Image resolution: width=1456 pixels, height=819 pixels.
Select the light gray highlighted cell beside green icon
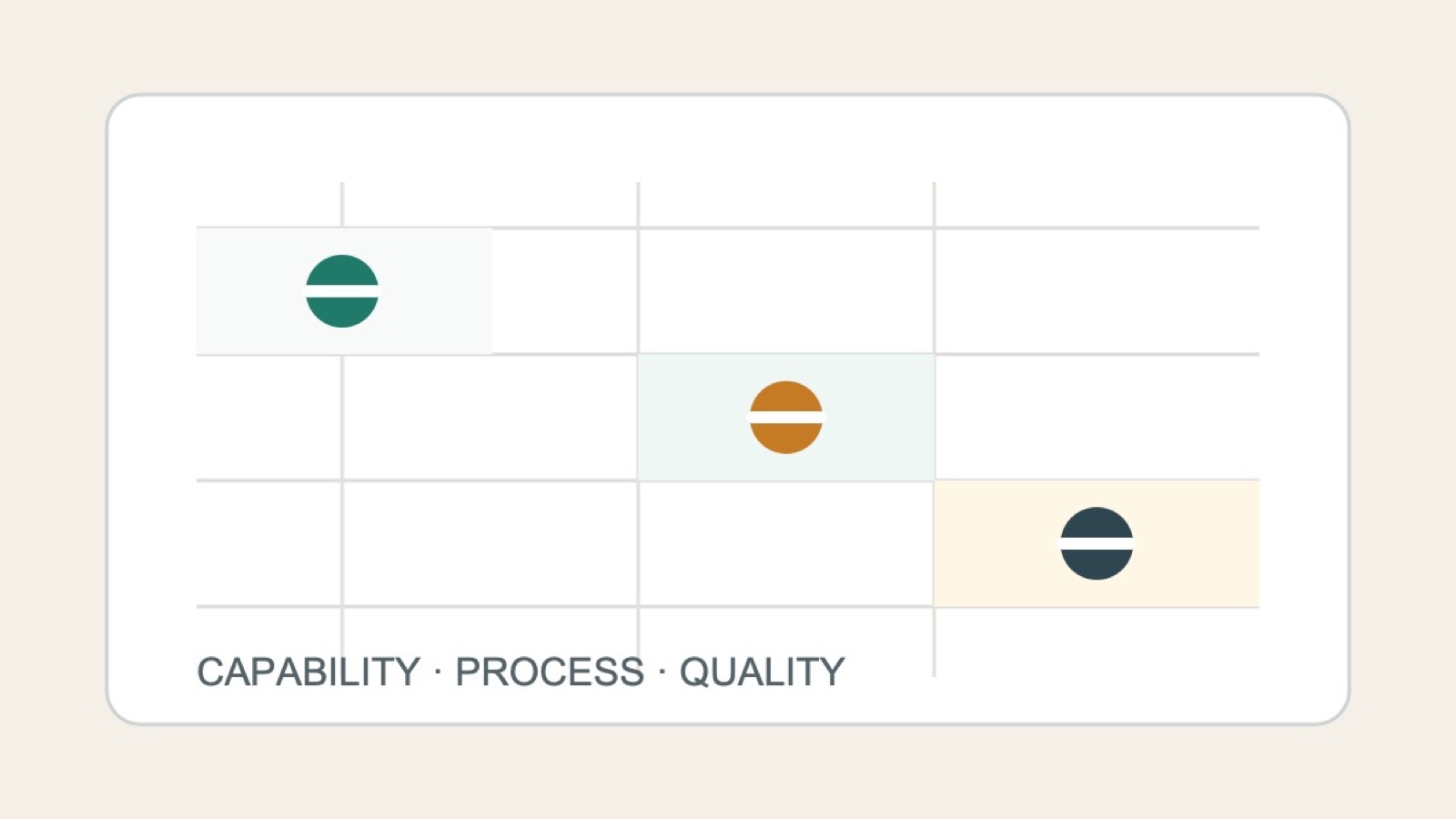coord(344,291)
